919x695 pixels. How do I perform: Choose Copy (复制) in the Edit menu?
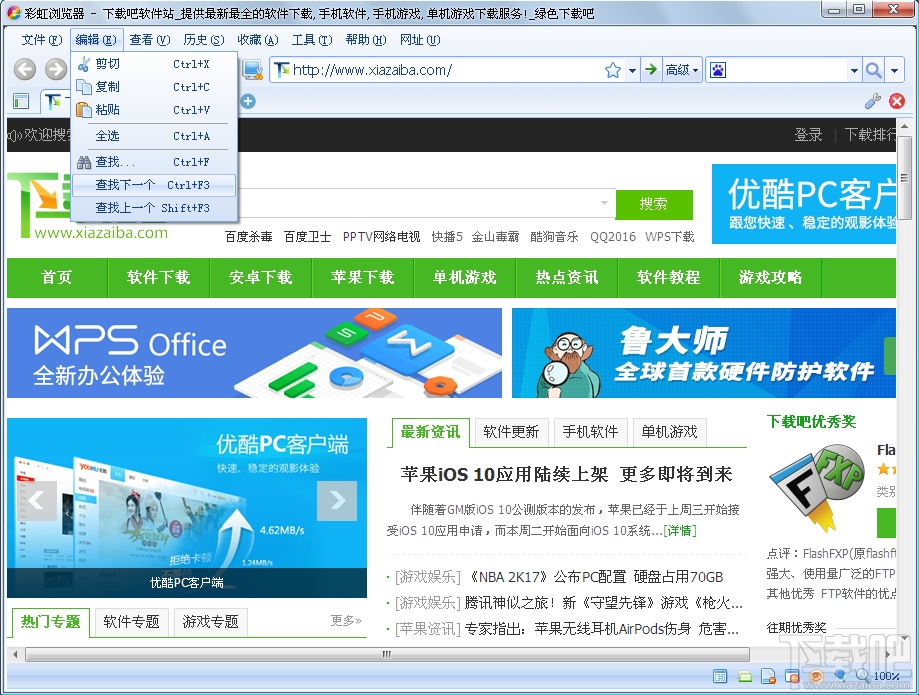(154, 87)
